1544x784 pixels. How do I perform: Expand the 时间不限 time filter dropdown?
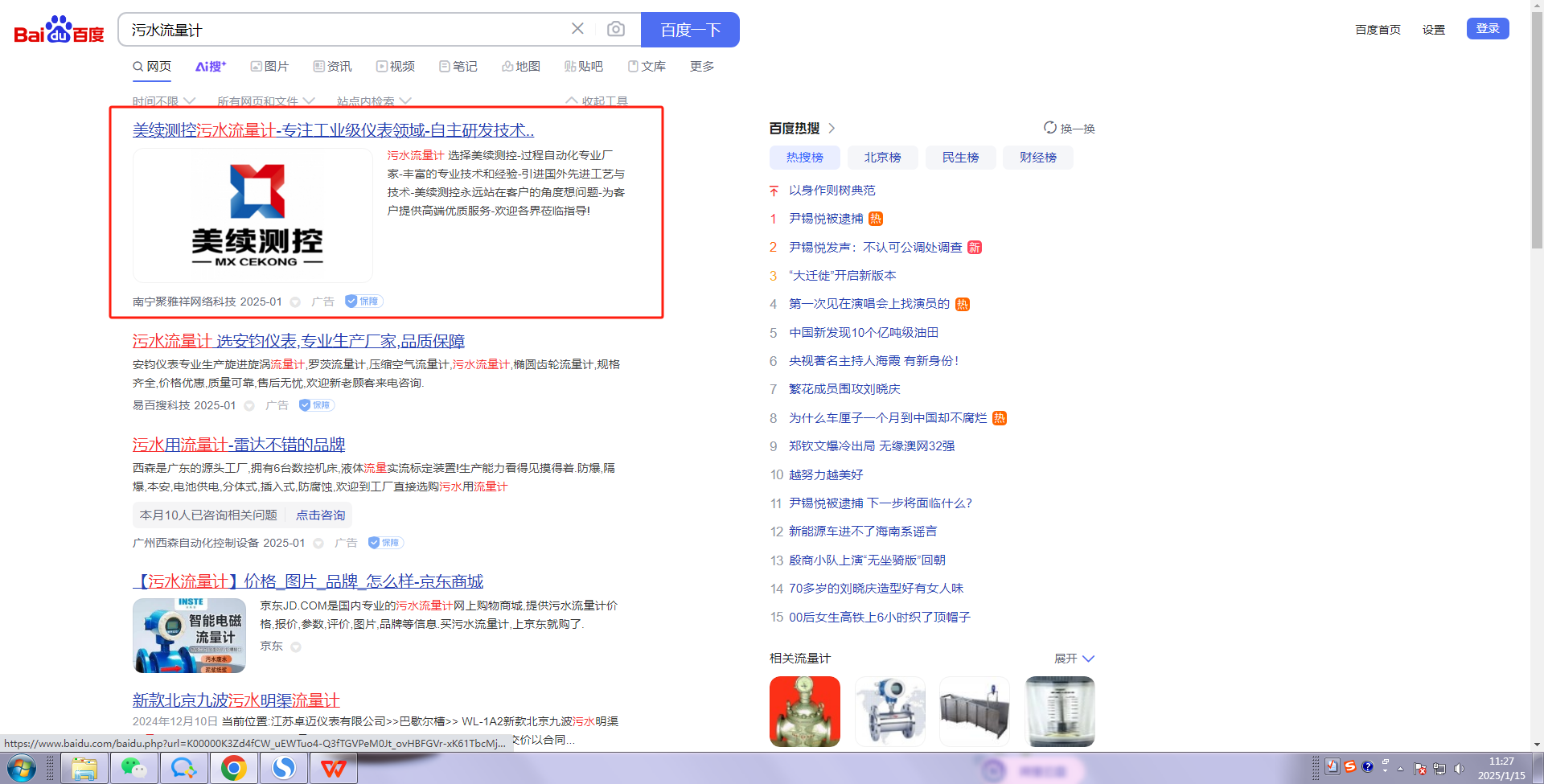[164, 101]
